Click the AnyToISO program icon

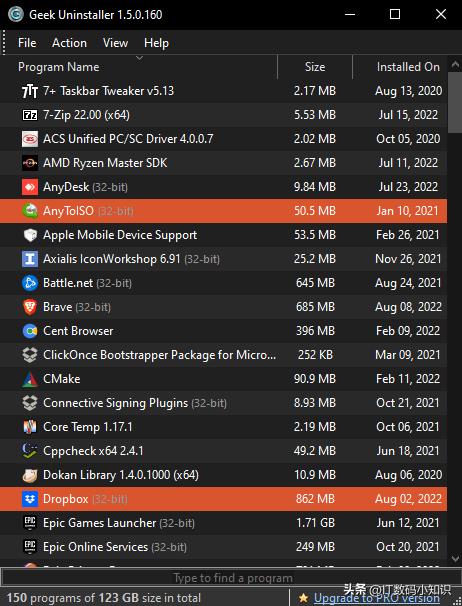click(x=30, y=211)
